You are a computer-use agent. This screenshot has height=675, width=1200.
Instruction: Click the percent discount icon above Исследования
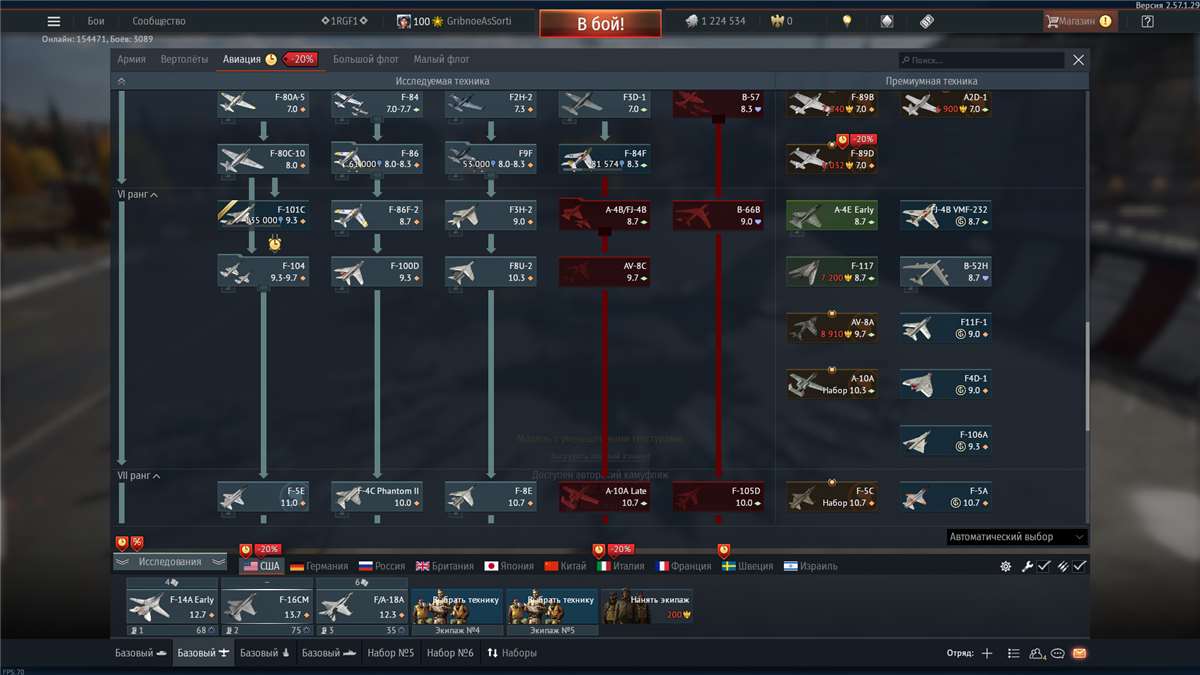pyautogui.click(x=137, y=543)
